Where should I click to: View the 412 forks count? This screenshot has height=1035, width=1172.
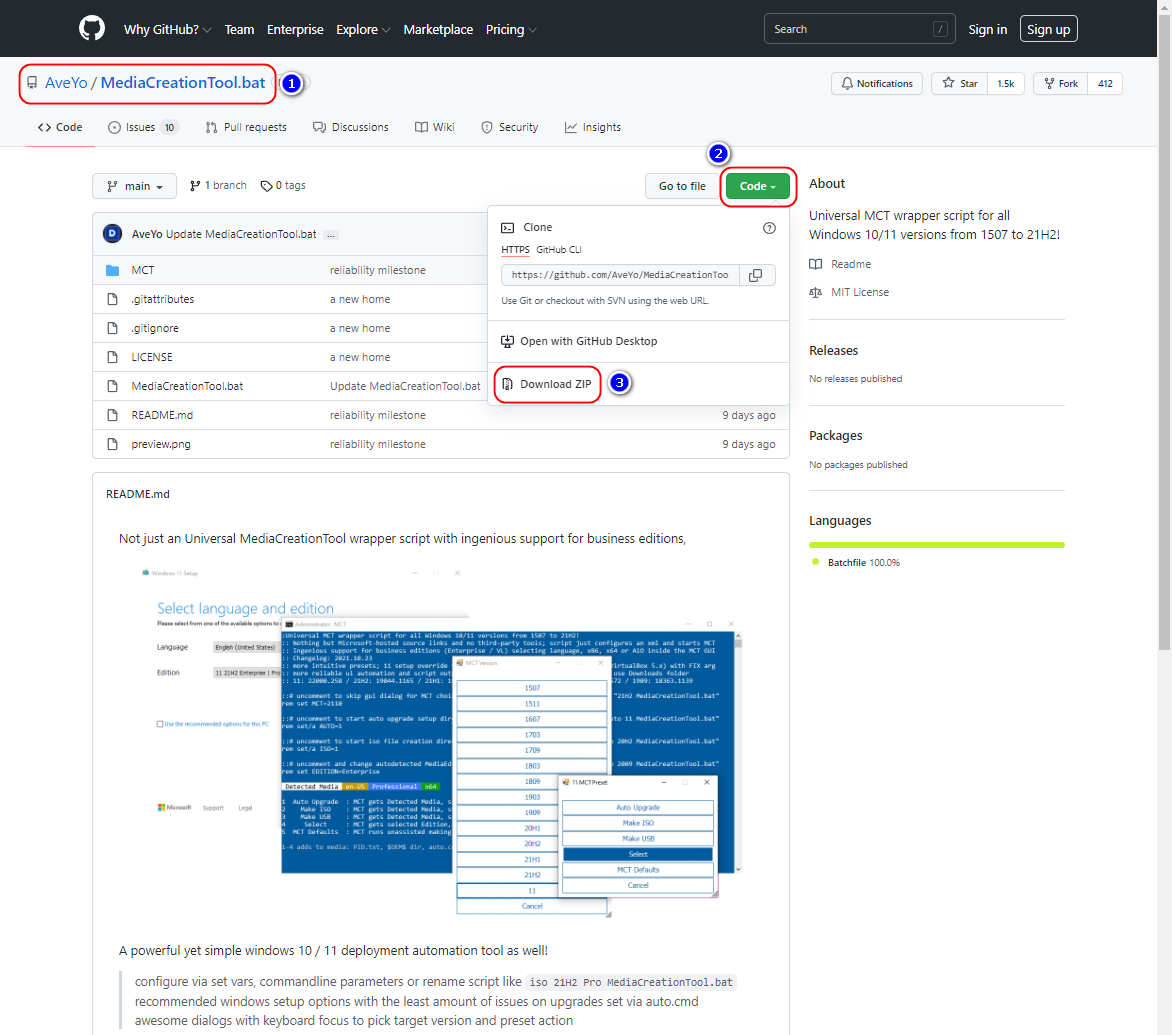click(1105, 84)
